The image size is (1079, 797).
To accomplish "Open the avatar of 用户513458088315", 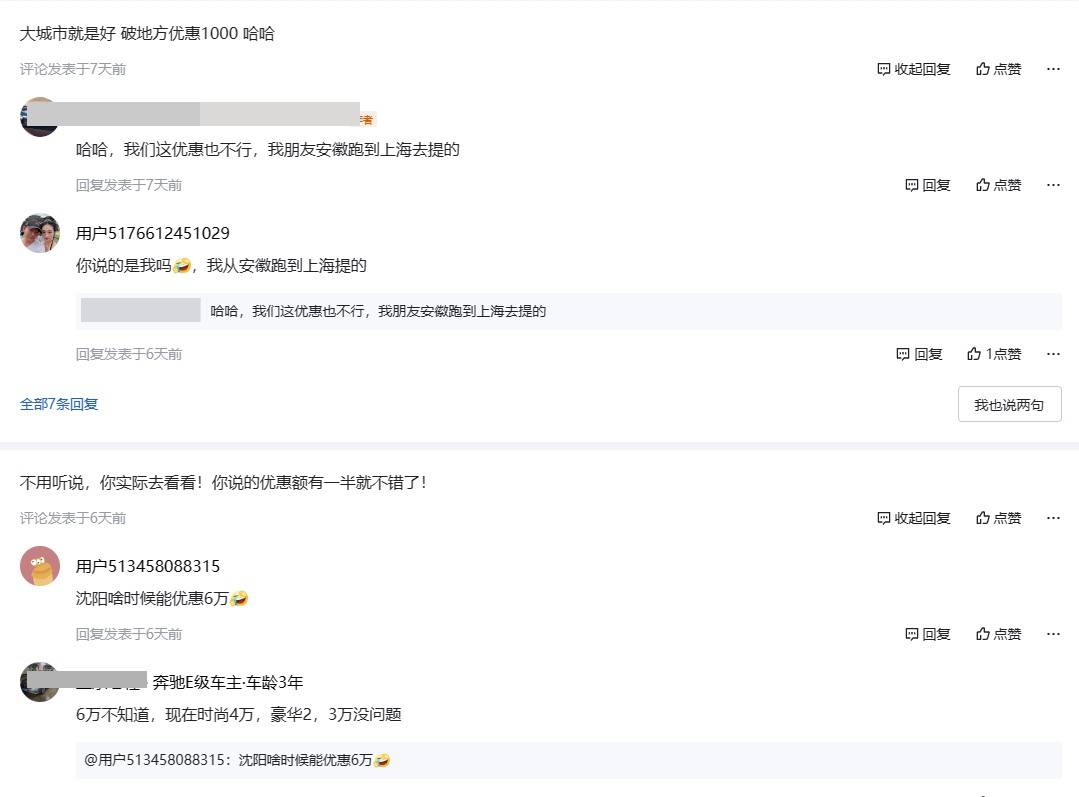I will (40, 566).
